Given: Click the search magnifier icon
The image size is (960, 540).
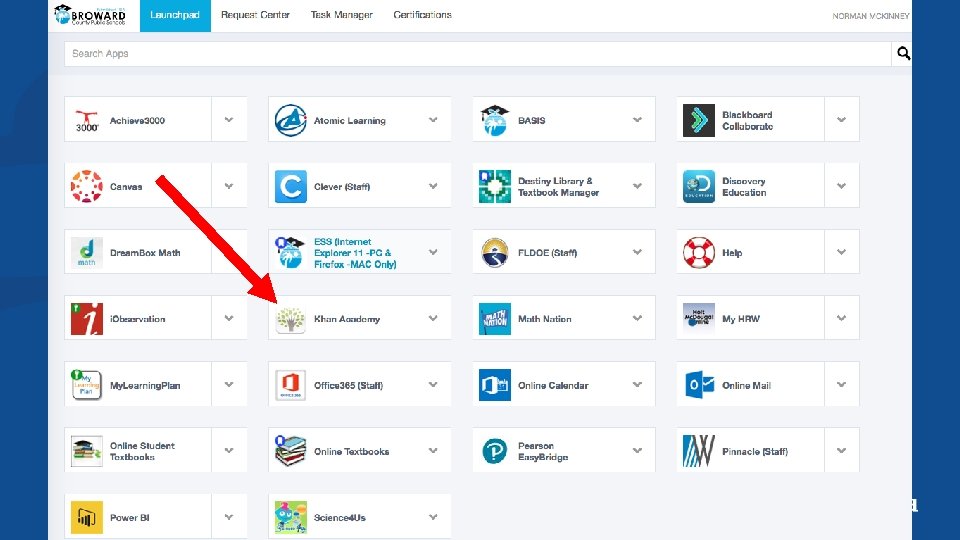Looking at the screenshot, I should click(903, 53).
